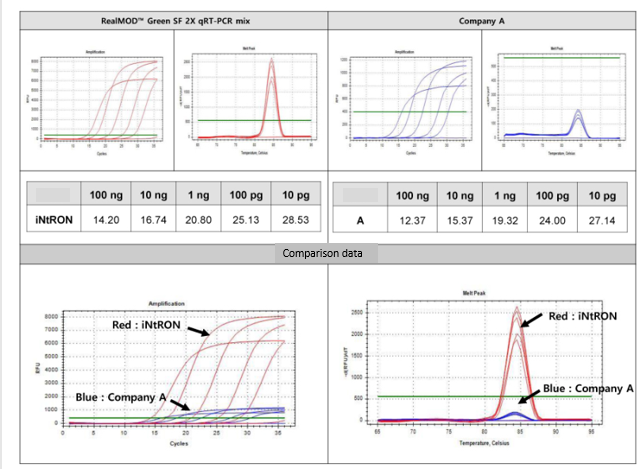Viewport: 641px width, 469px height.
Task: Click the '10 pg' header in Company A table
Action: (602, 196)
